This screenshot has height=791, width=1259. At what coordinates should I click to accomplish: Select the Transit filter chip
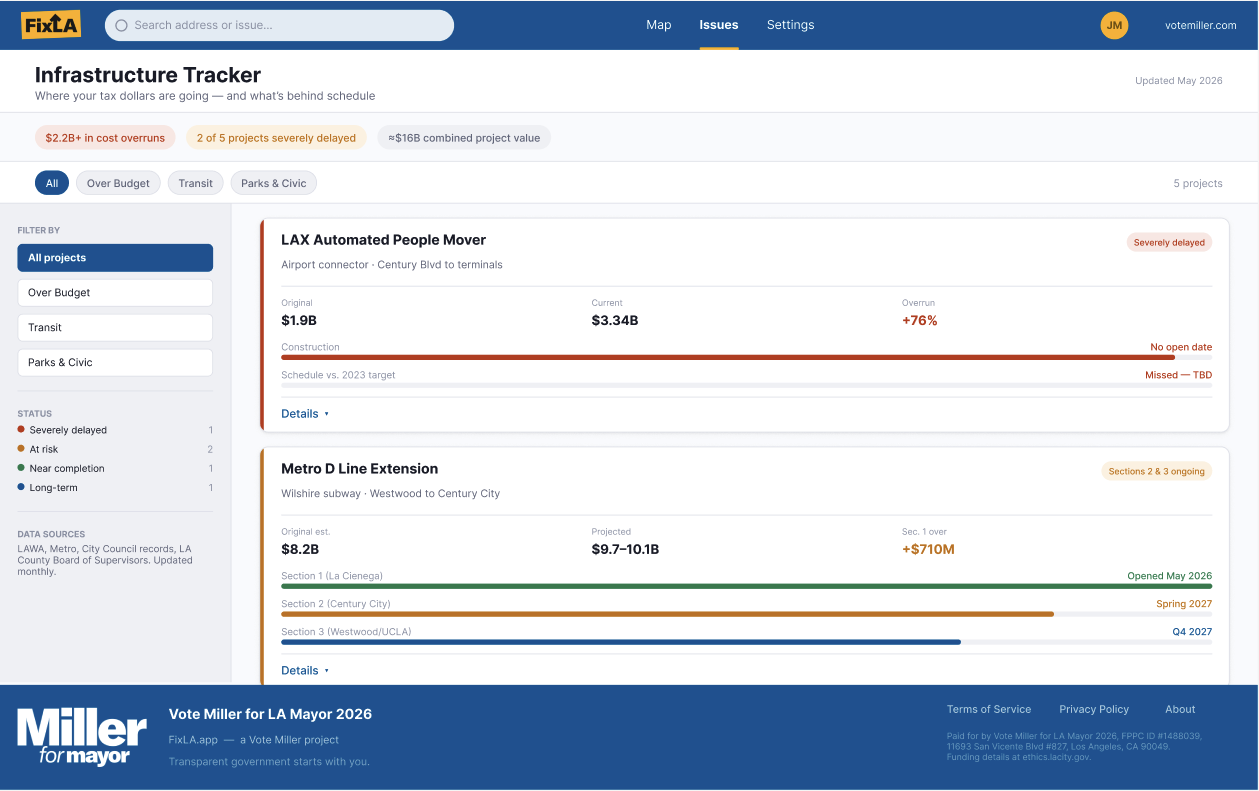point(196,183)
